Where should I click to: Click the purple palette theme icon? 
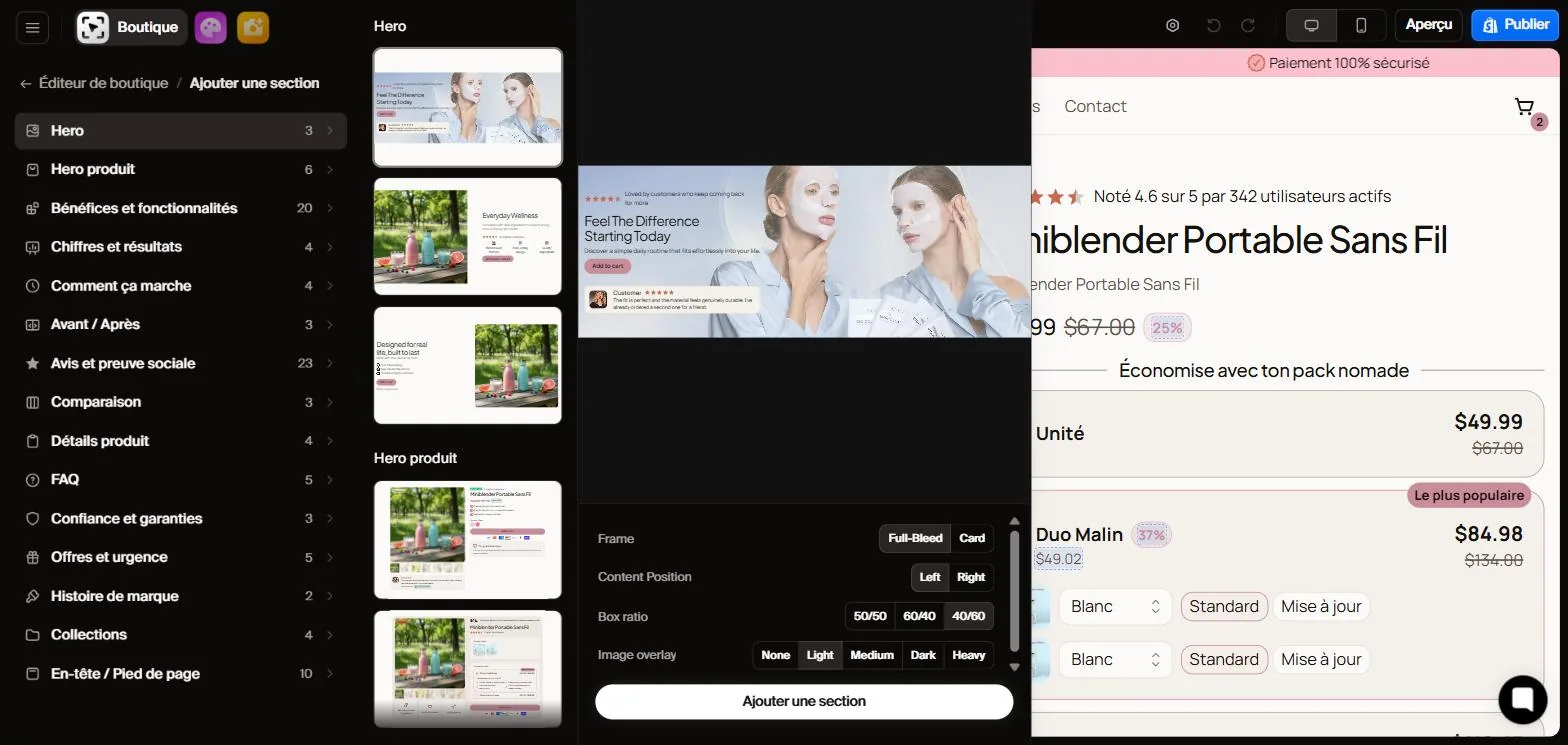210,27
